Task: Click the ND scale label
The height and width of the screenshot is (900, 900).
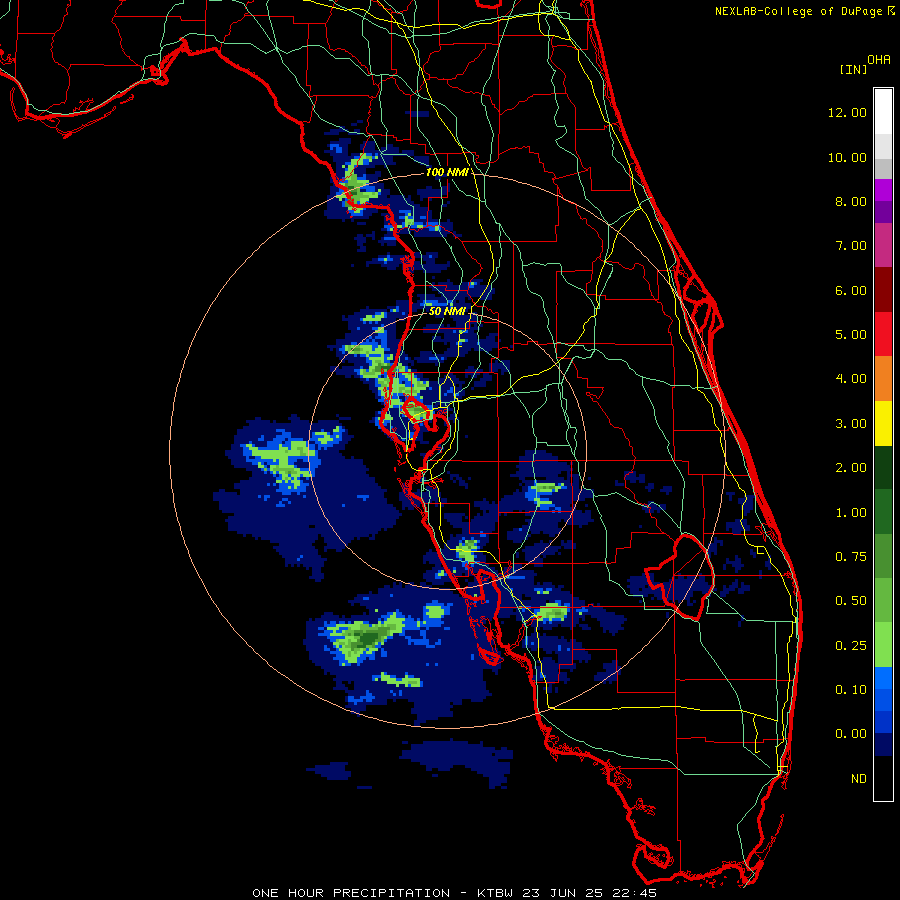Action: (x=859, y=779)
